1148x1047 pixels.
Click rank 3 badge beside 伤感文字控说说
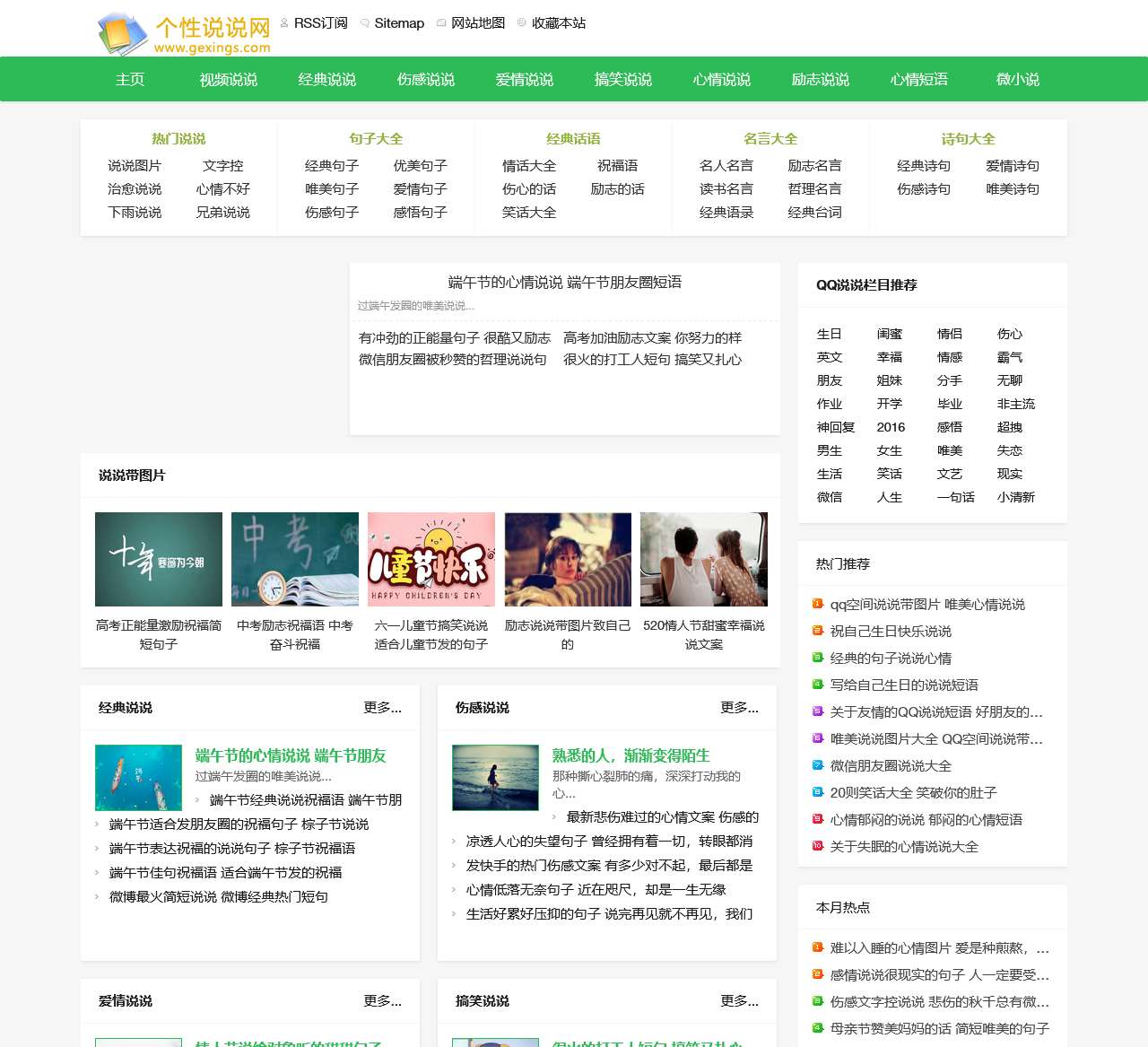coord(818,1001)
